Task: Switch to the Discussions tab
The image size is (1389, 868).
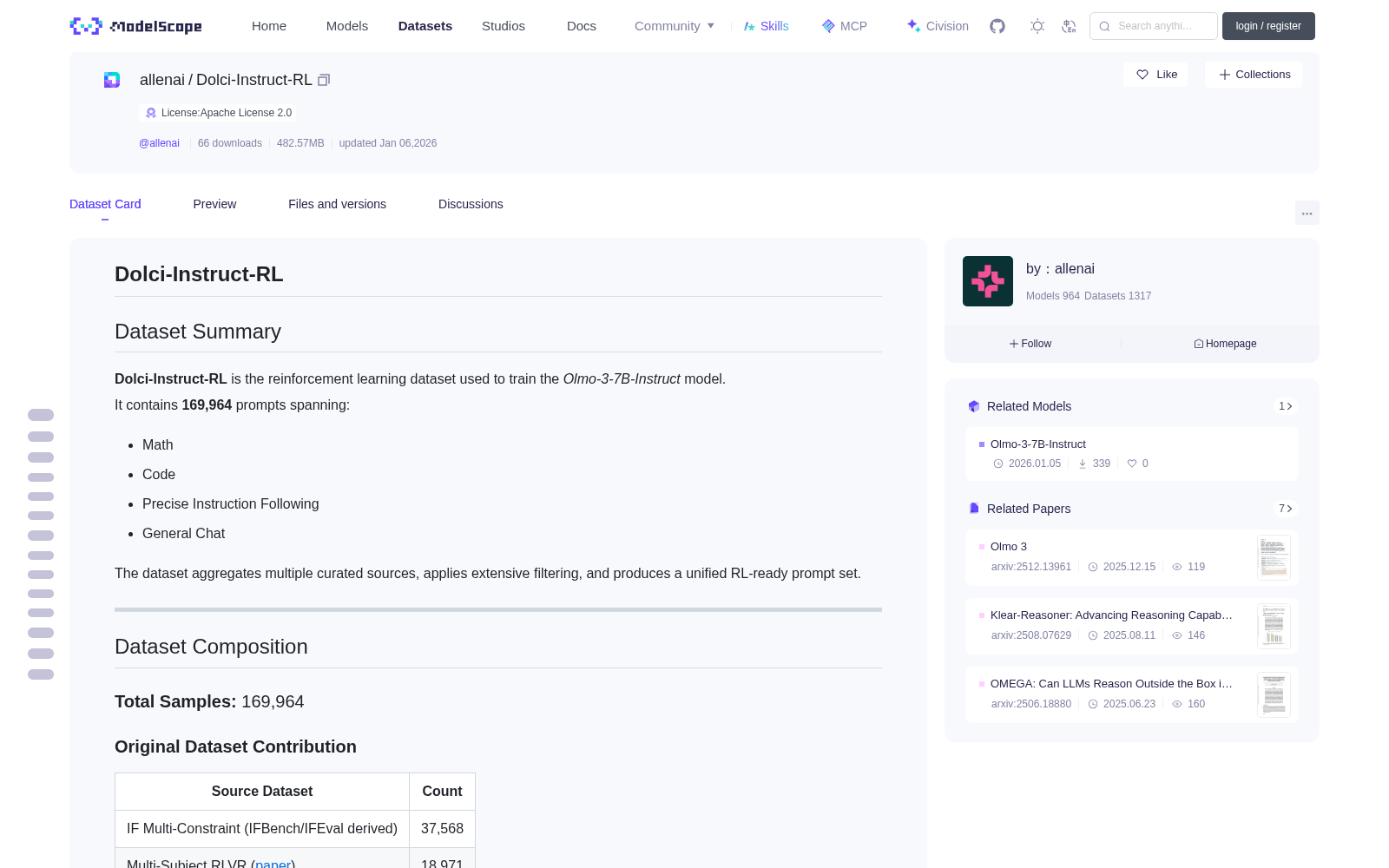Action: coord(471,204)
